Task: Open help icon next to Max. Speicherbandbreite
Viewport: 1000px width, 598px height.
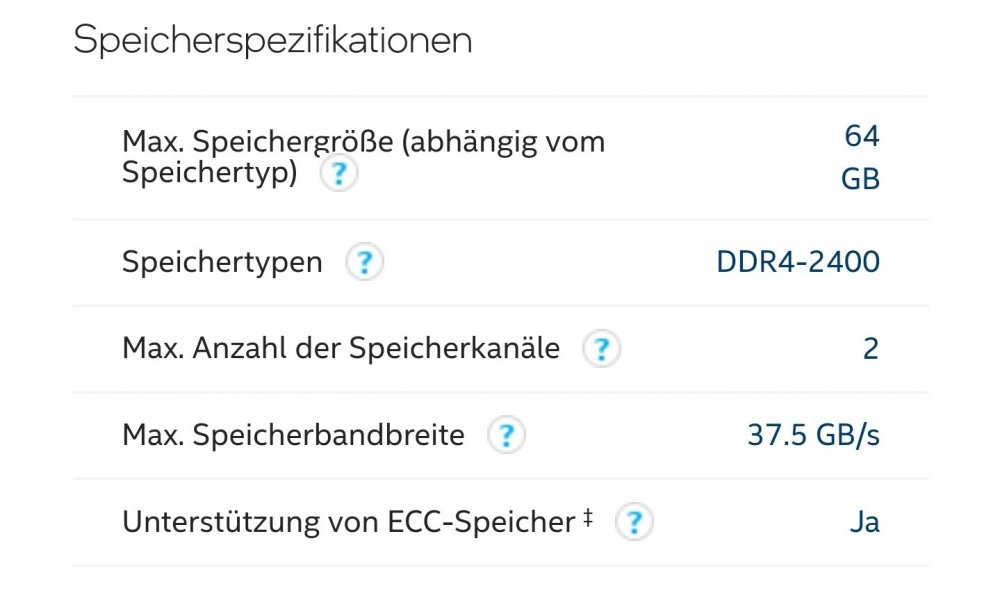Action: point(506,435)
